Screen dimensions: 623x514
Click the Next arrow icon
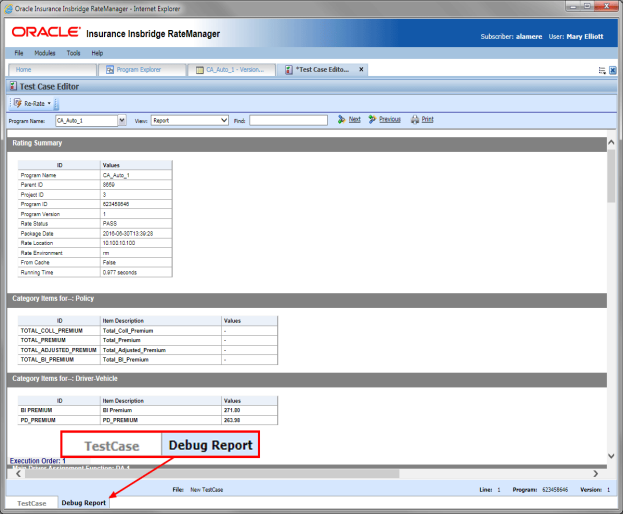point(341,119)
